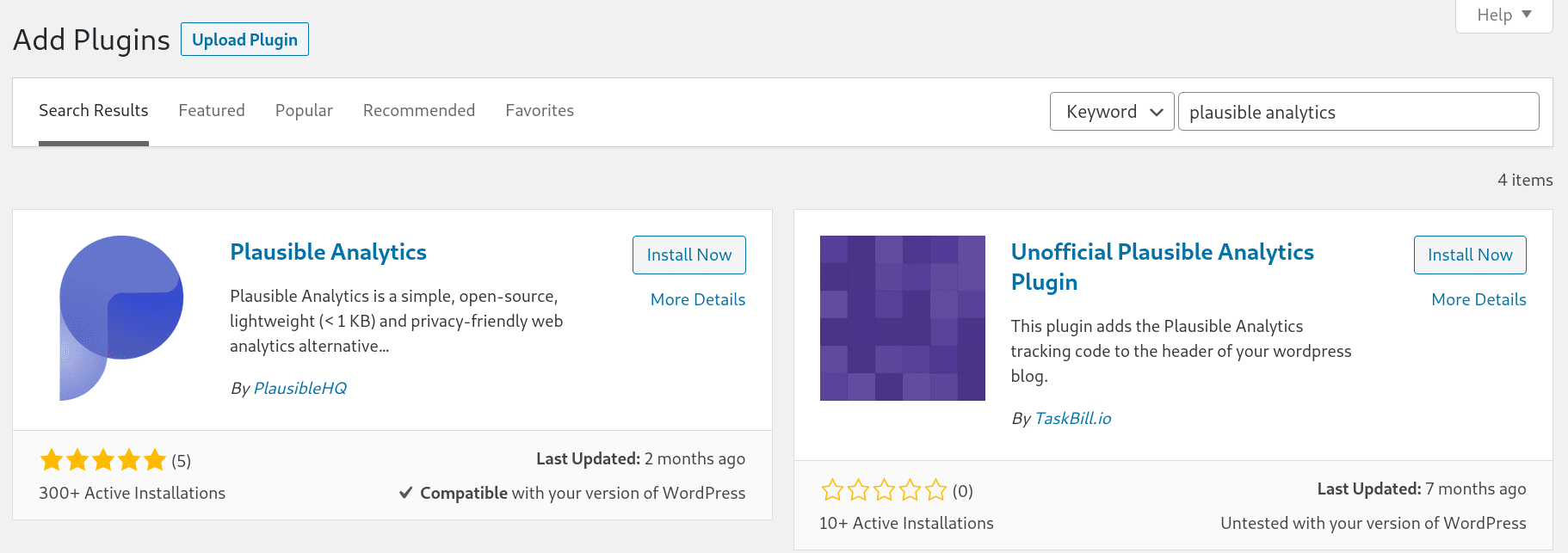Select the Search Results tab

(94, 110)
